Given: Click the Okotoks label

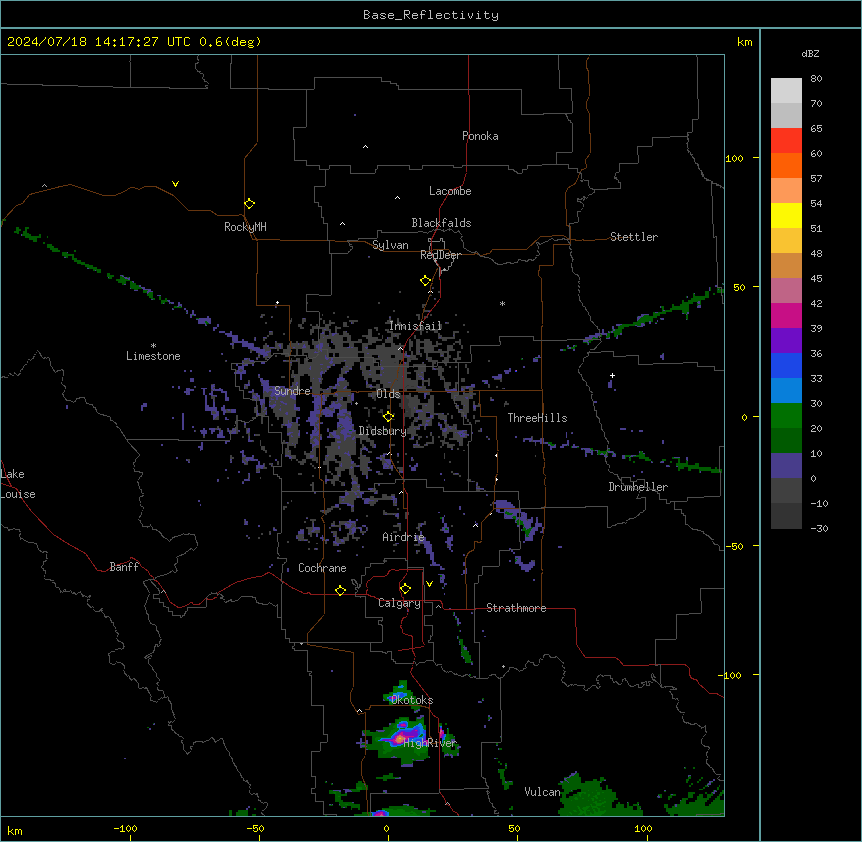Looking at the screenshot, I should tap(412, 700).
